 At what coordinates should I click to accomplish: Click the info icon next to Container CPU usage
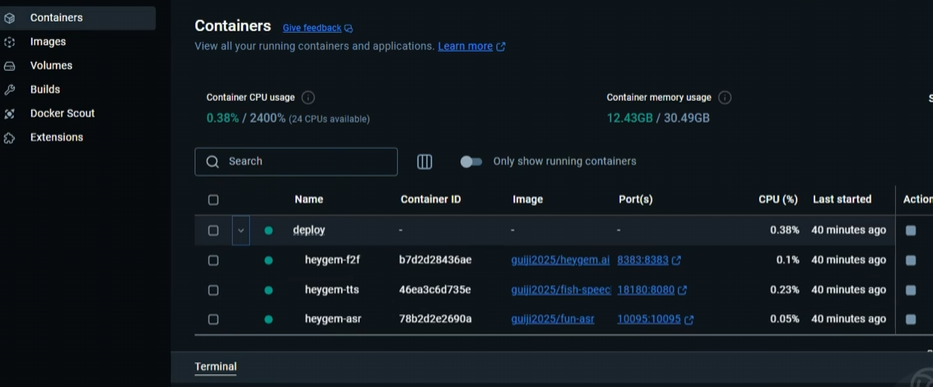[x=308, y=98]
